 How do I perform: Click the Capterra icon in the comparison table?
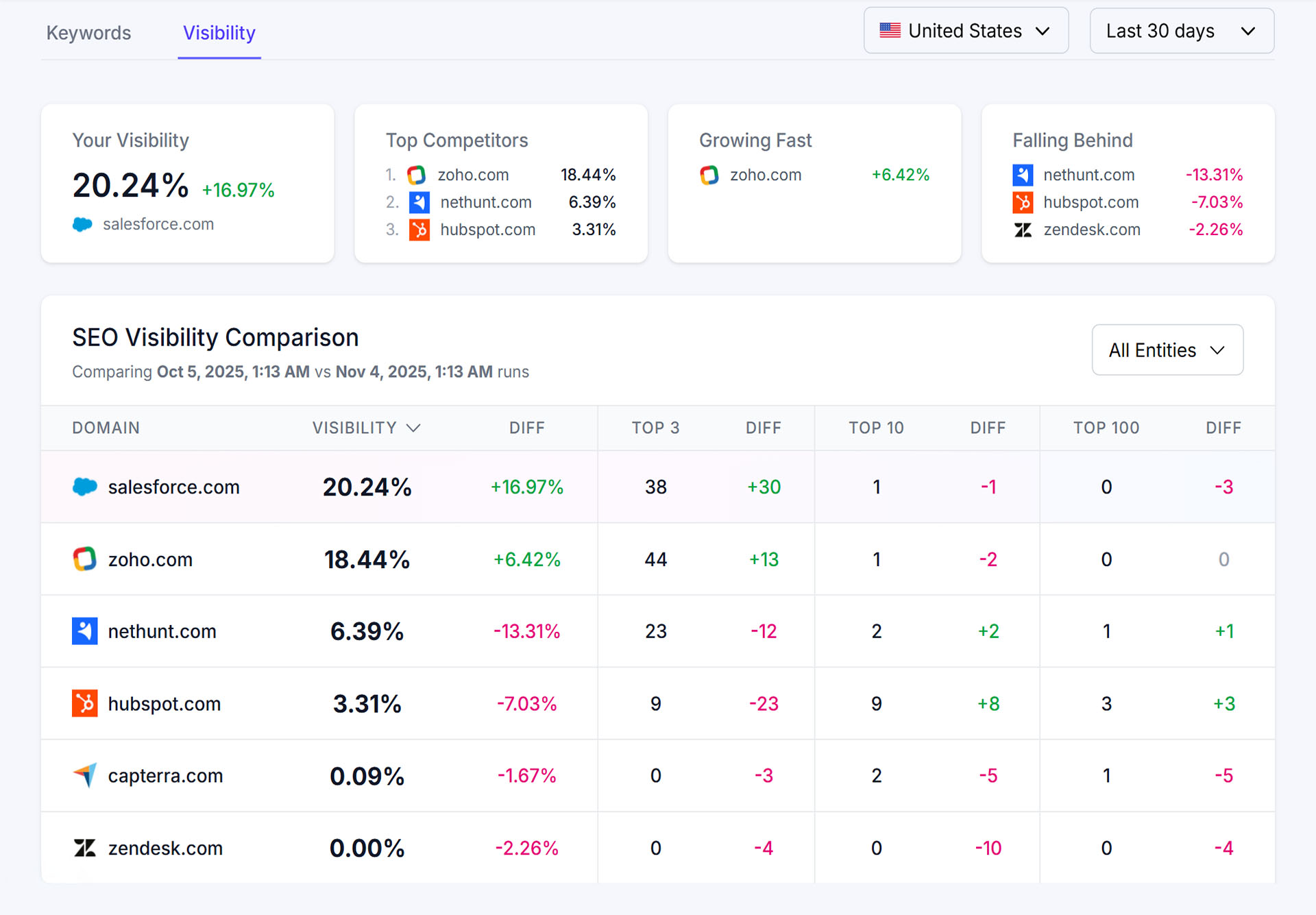84,775
